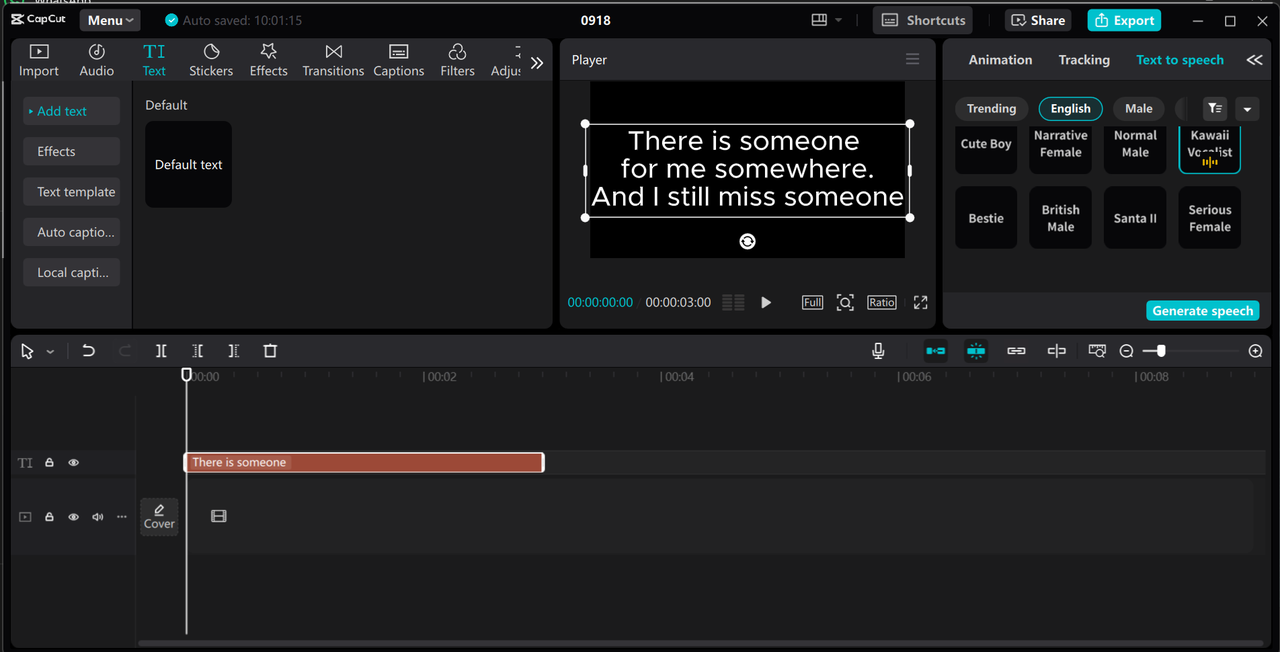
Task: Toggle main track magnet
Action: 935,351
